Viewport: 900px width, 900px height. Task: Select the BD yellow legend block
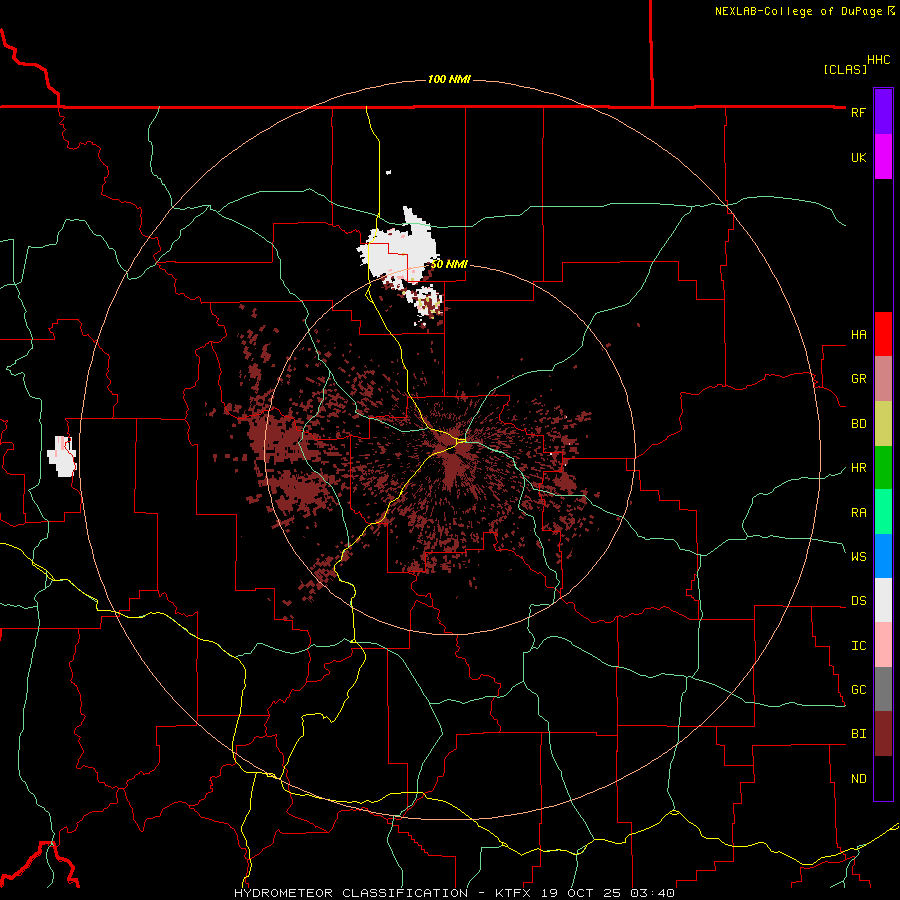[883, 424]
